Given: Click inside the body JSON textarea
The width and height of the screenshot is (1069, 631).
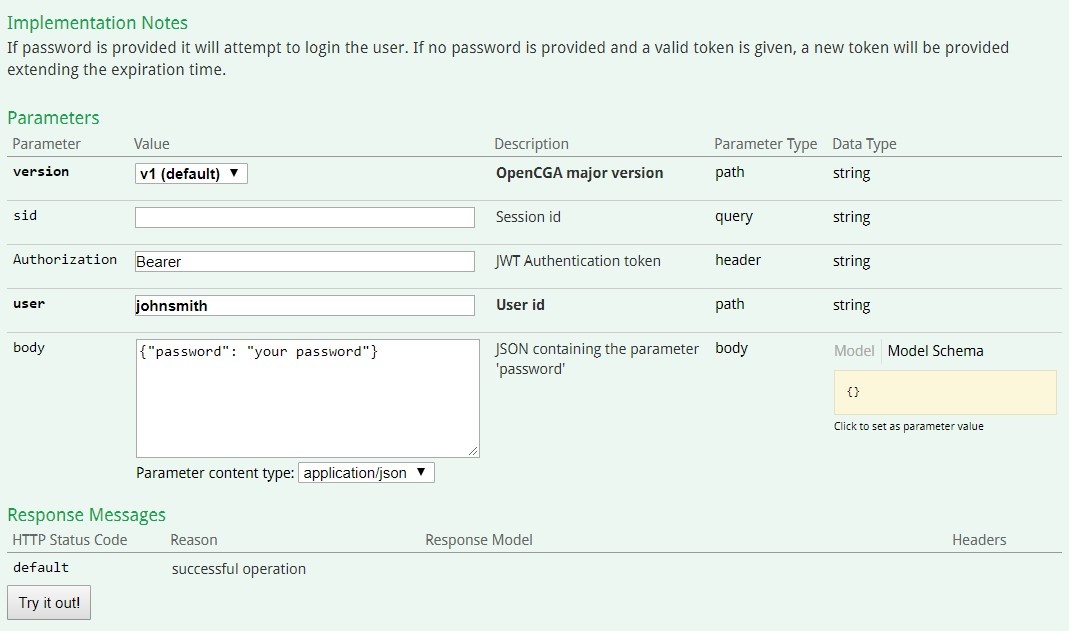Looking at the screenshot, I should [307, 398].
